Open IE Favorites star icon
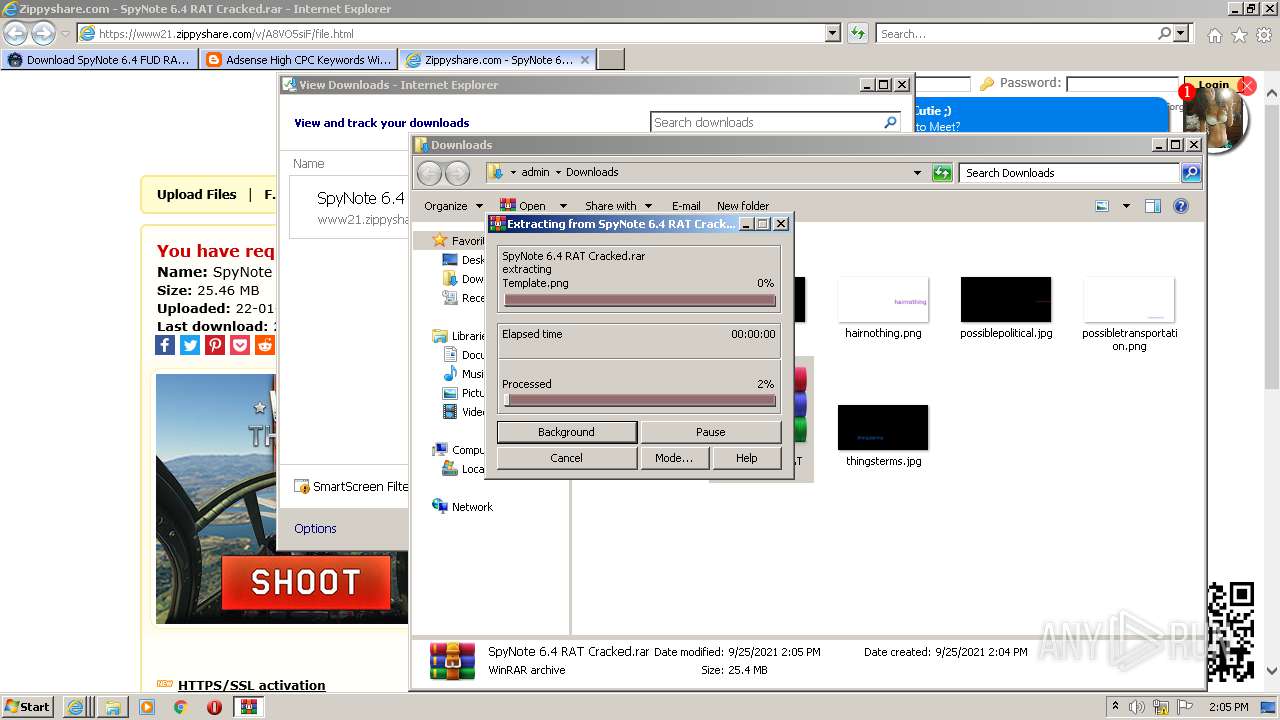The width and height of the screenshot is (1280, 720). click(x=1239, y=35)
